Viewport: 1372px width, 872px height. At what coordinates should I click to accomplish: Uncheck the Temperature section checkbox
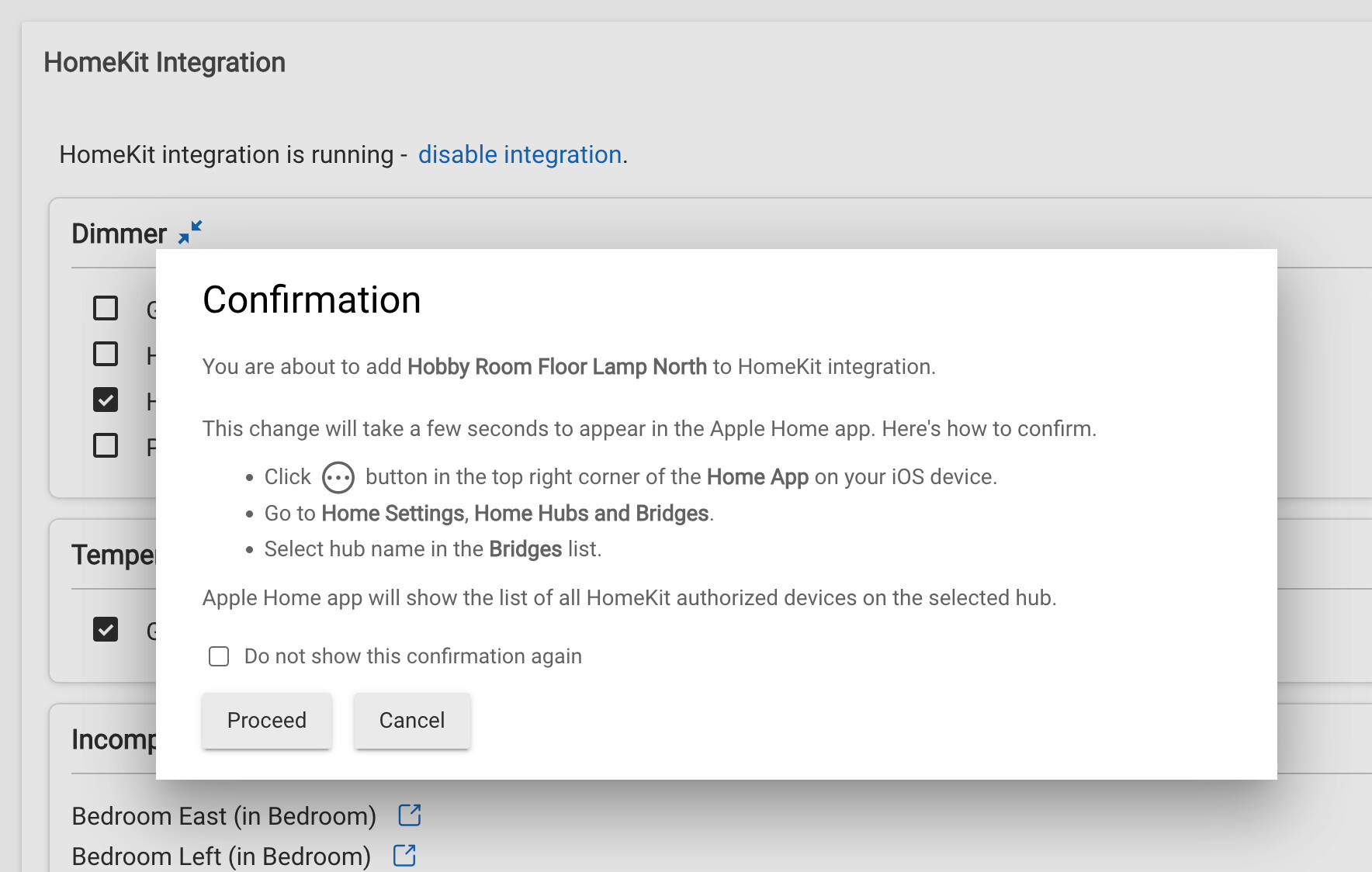coord(106,629)
